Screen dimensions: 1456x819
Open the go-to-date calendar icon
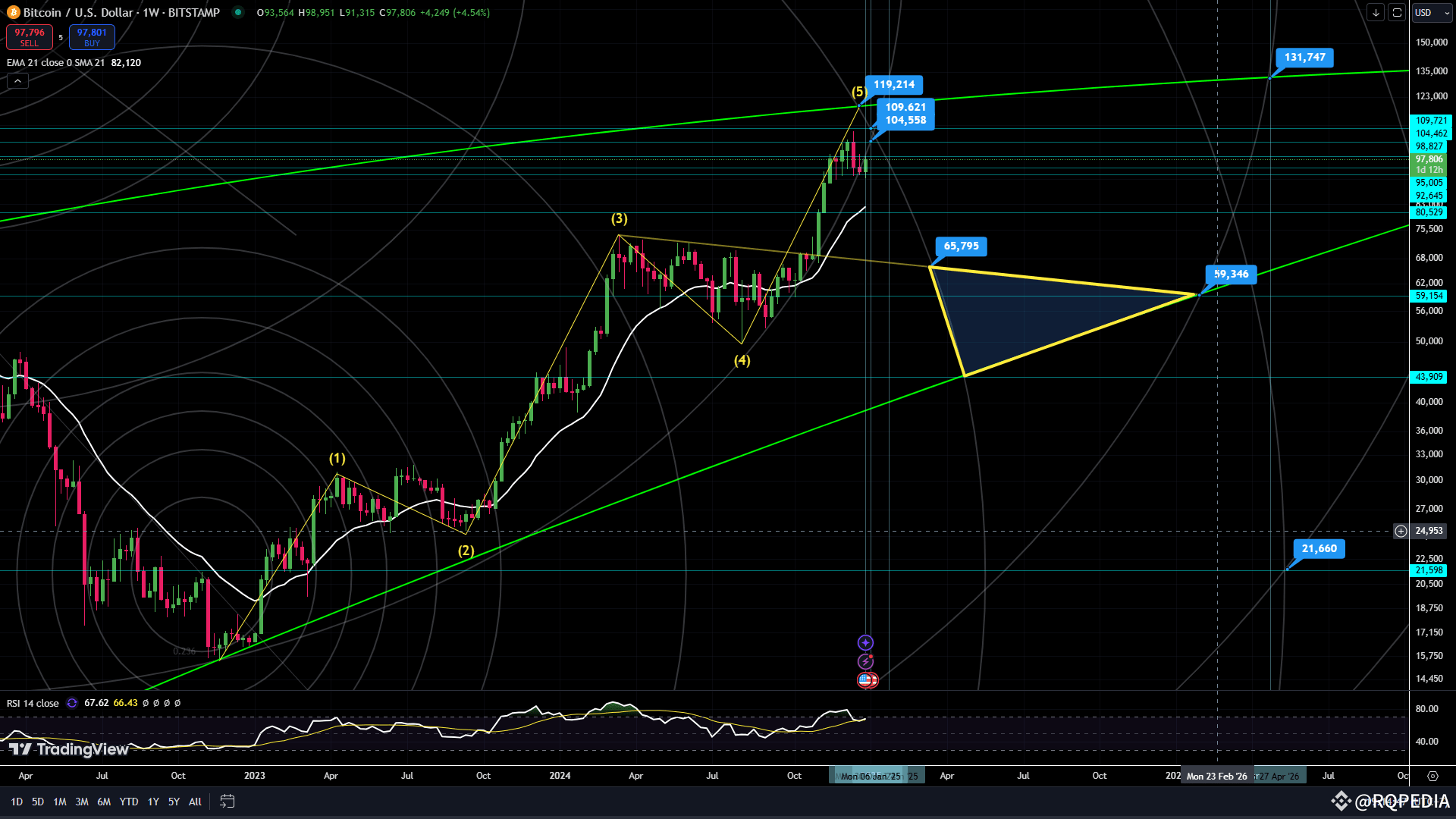tap(227, 802)
